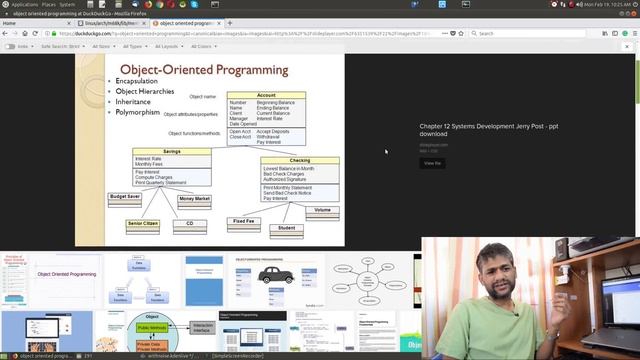Image resolution: width=640 pixels, height=360 pixels.
Task: Open the All Layouts filter dropdown
Action: (169, 47)
